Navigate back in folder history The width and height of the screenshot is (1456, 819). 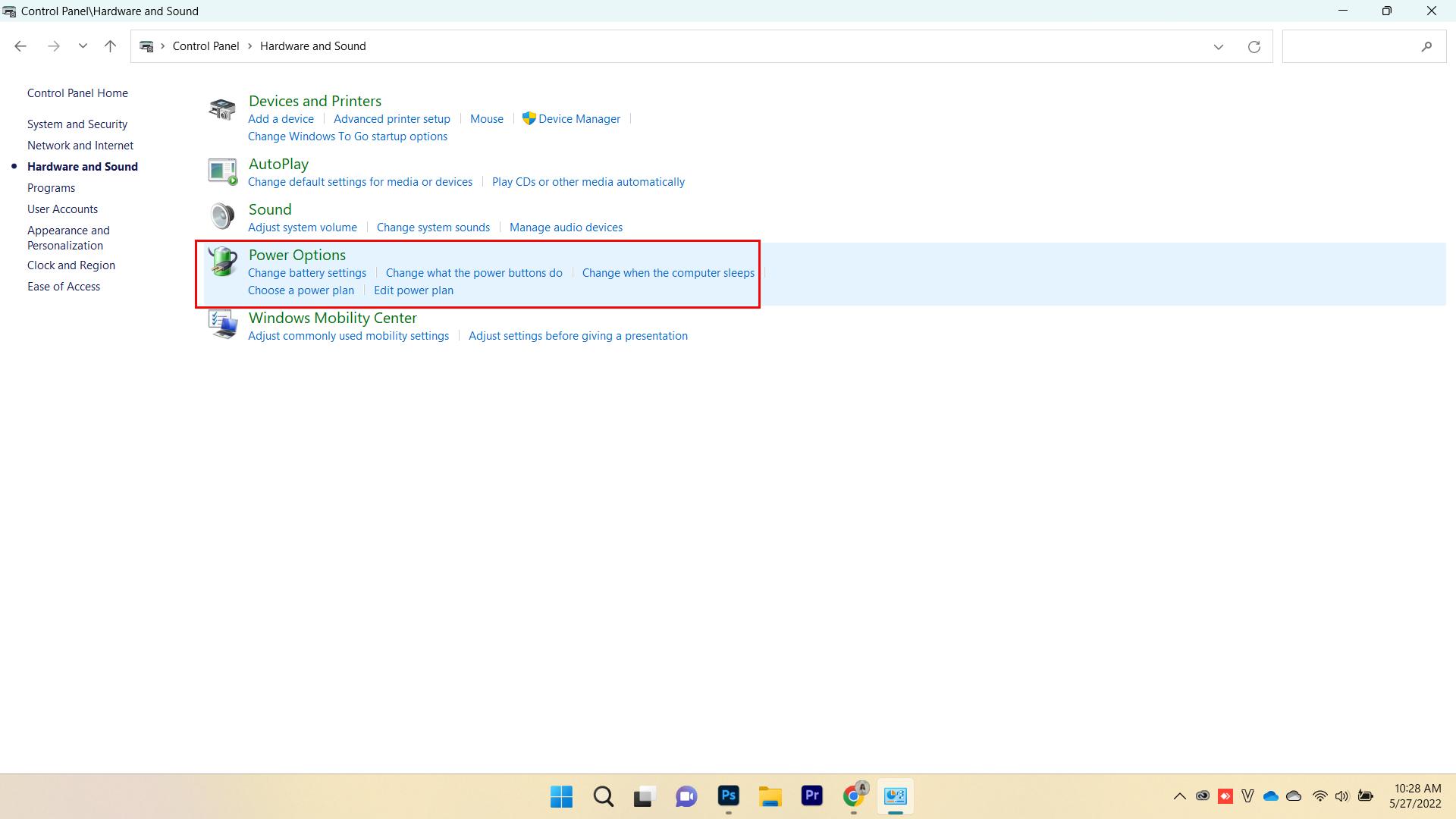click(21, 46)
